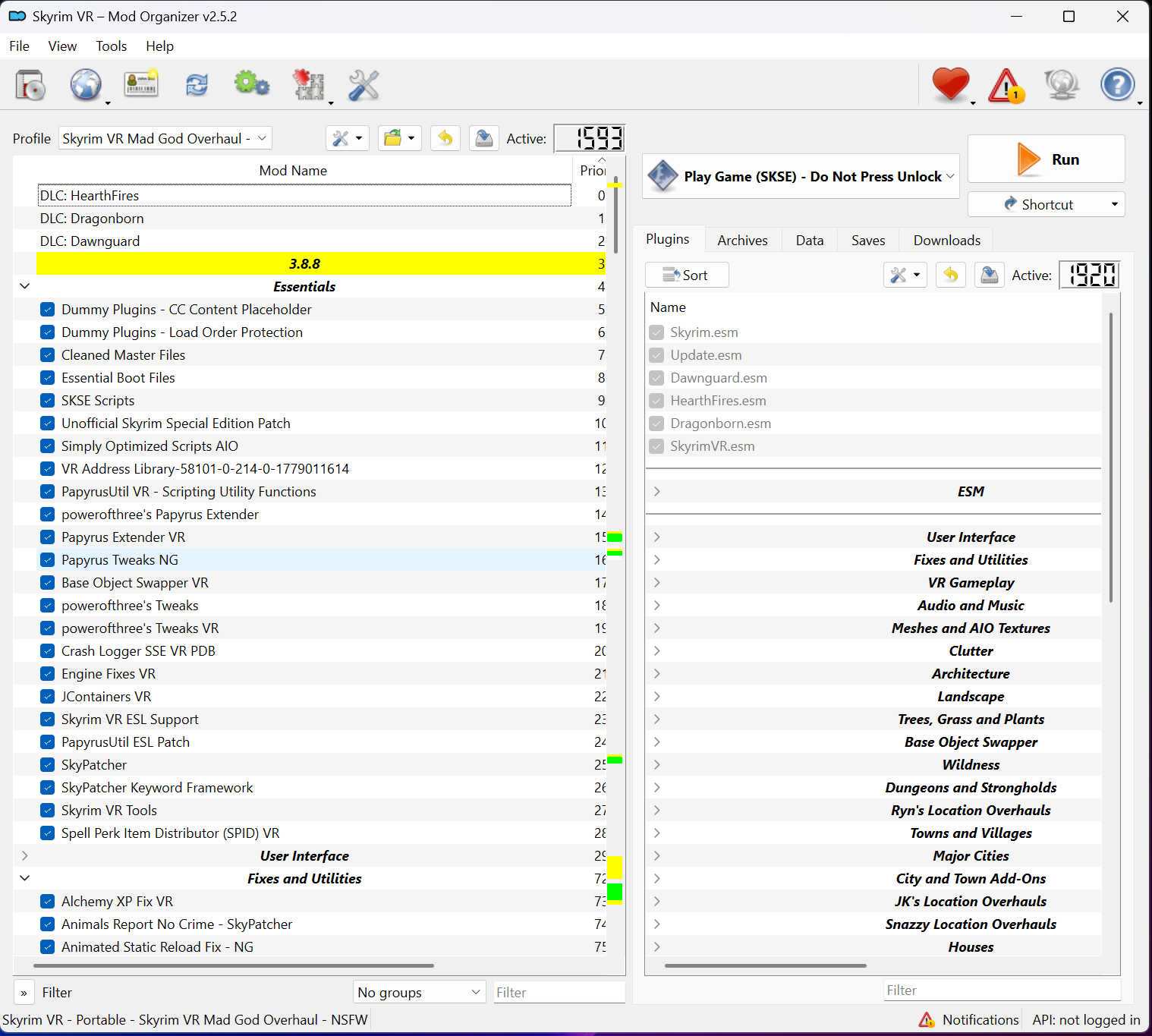Screen dimensions: 1152x1036
Task: Open the Help menu
Action: (159, 46)
